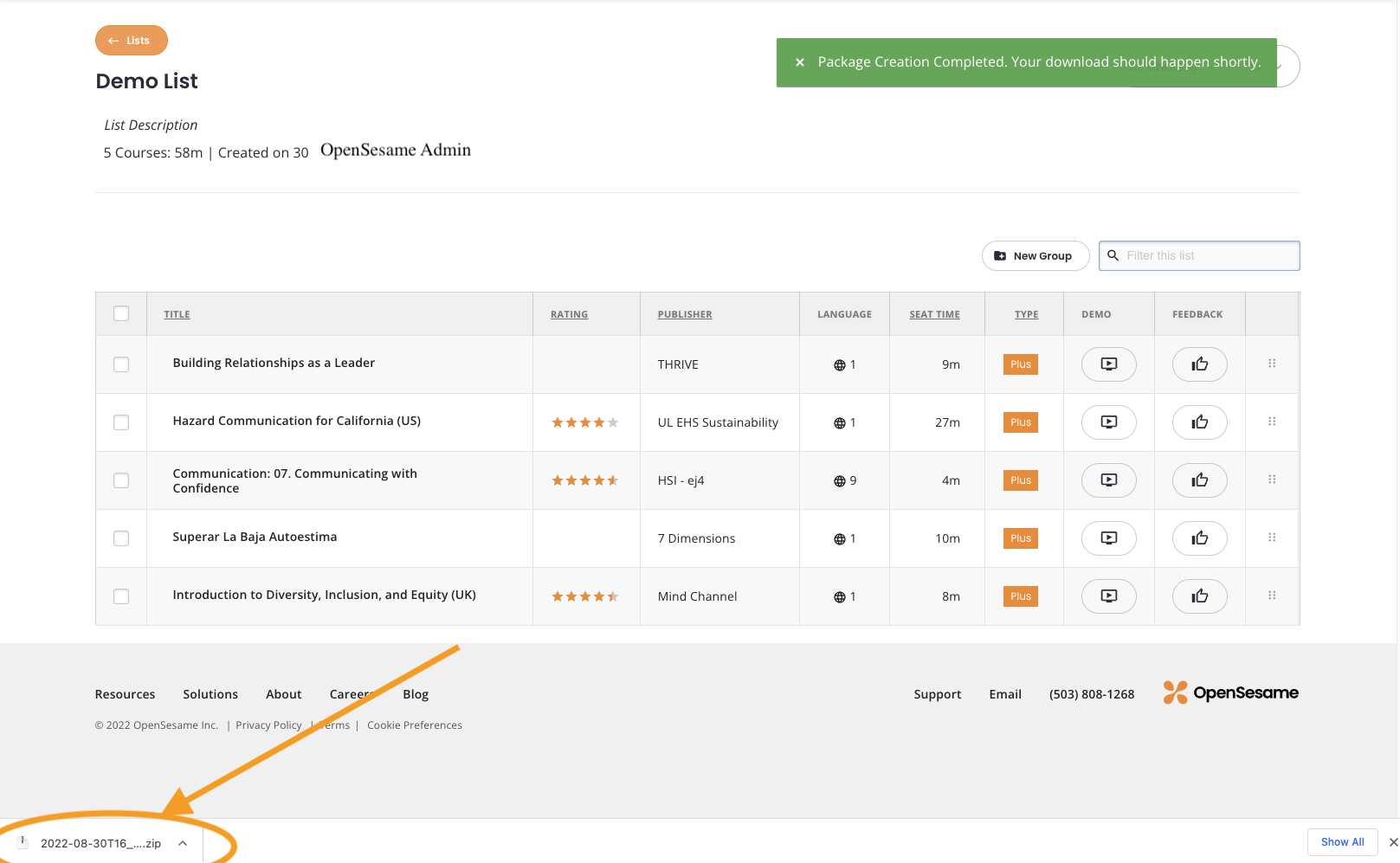Click search magnifier icon in filter box

tap(1113, 255)
